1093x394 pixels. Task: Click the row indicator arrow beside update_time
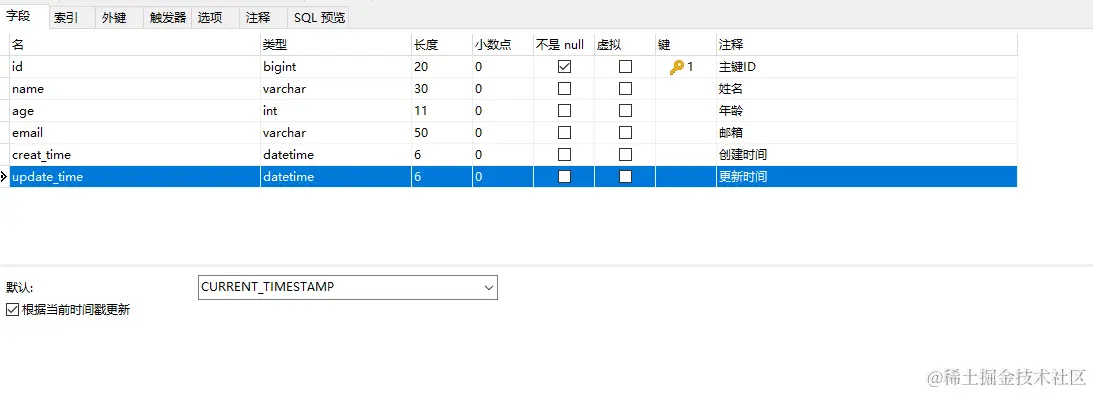click(3, 176)
